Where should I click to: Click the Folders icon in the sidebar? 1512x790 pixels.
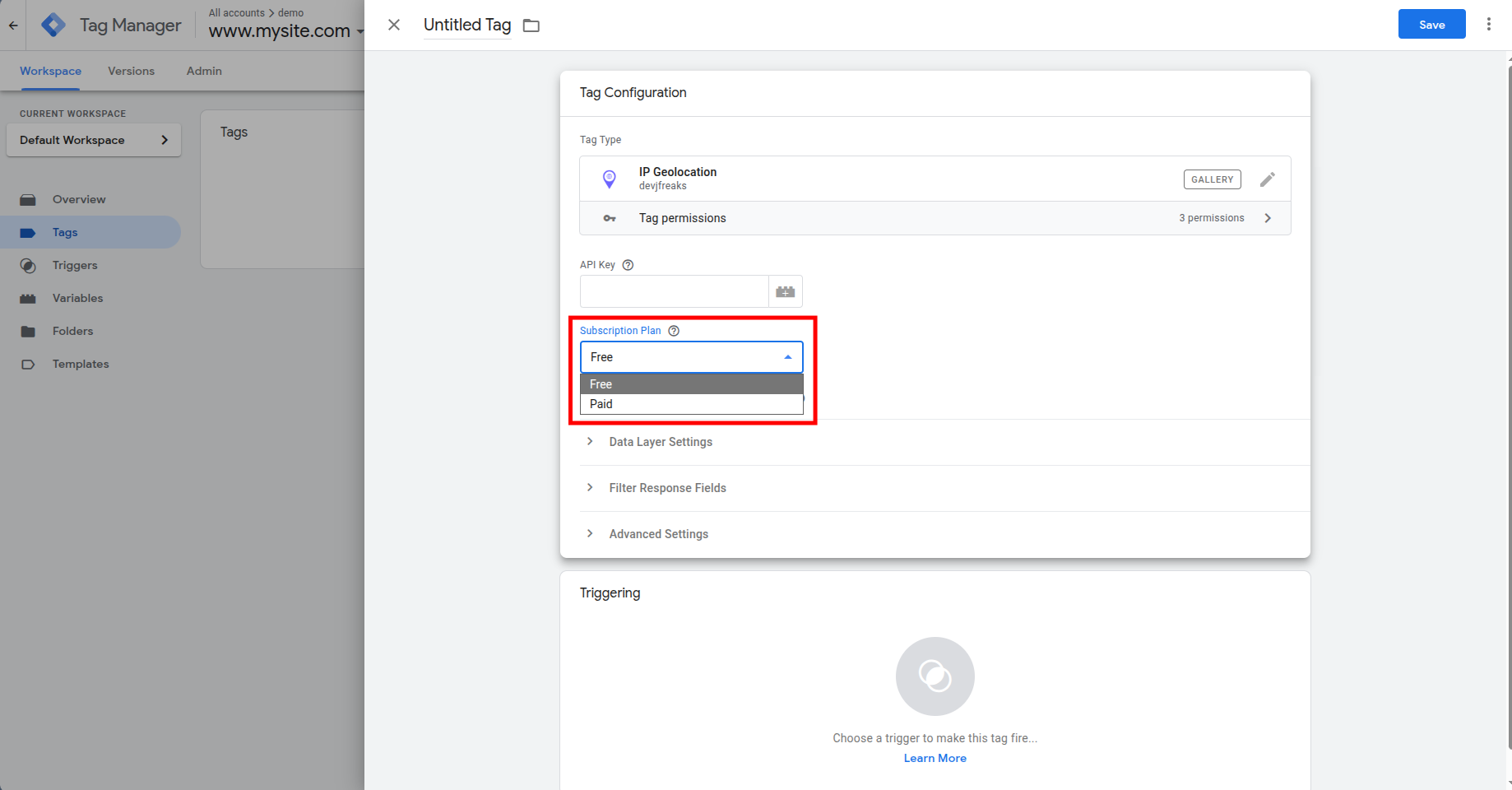coord(28,332)
